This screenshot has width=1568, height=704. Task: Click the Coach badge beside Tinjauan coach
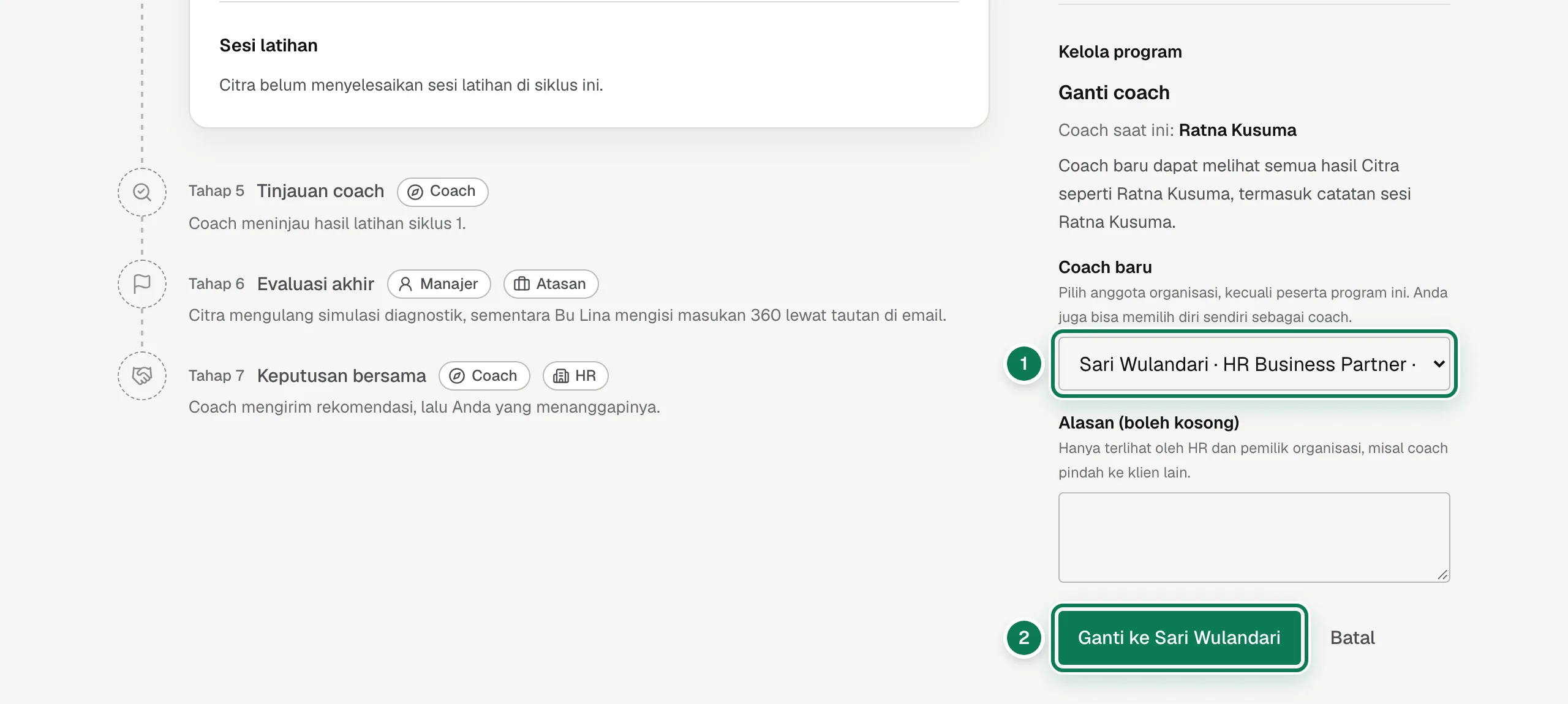pyautogui.click(x=442, y=192)
